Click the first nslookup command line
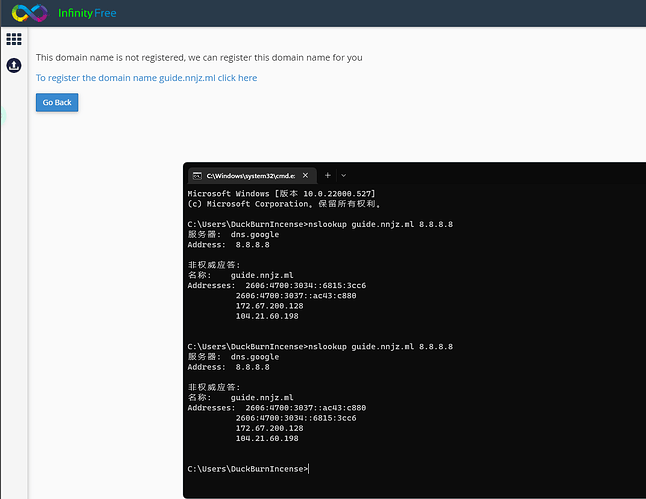 320,224
